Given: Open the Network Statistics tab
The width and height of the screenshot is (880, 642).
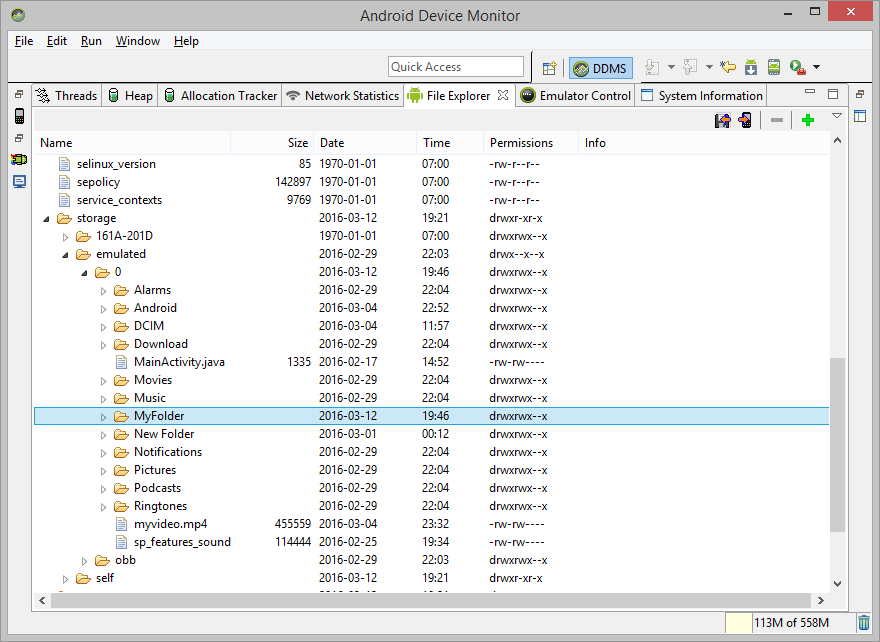Looking at the screenshot, I should 343,95.
